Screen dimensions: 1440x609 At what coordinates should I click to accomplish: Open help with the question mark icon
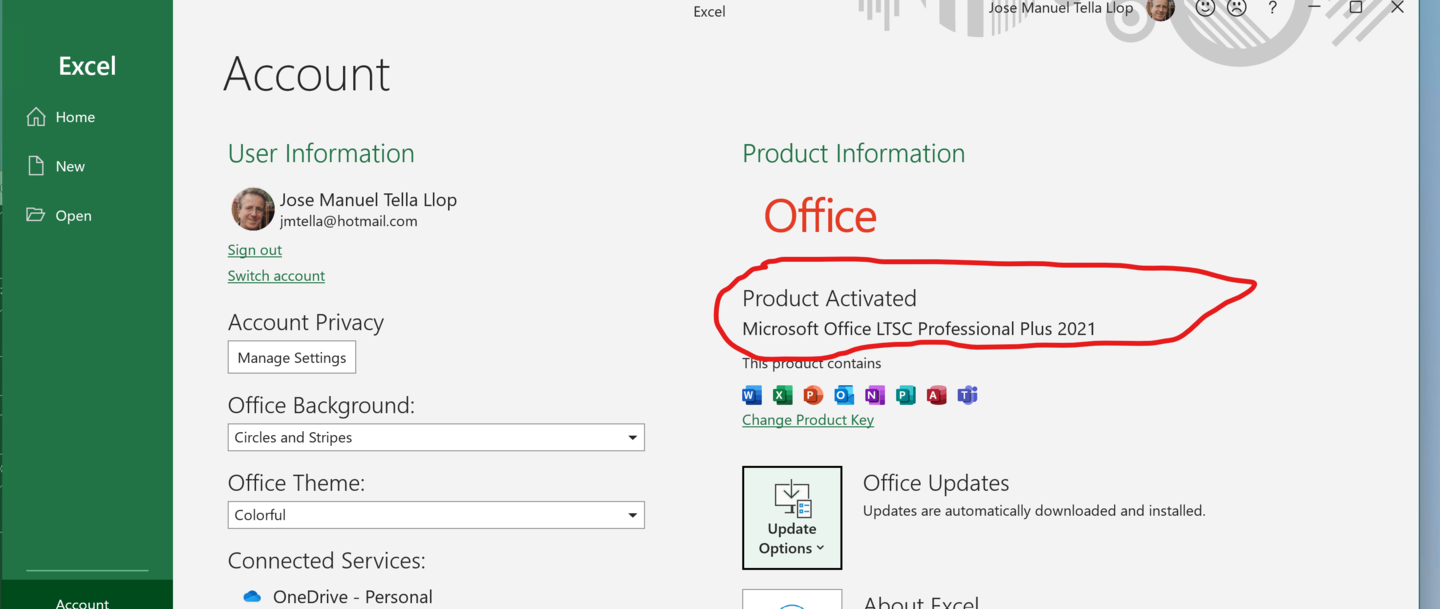[x=1272, y=8]
